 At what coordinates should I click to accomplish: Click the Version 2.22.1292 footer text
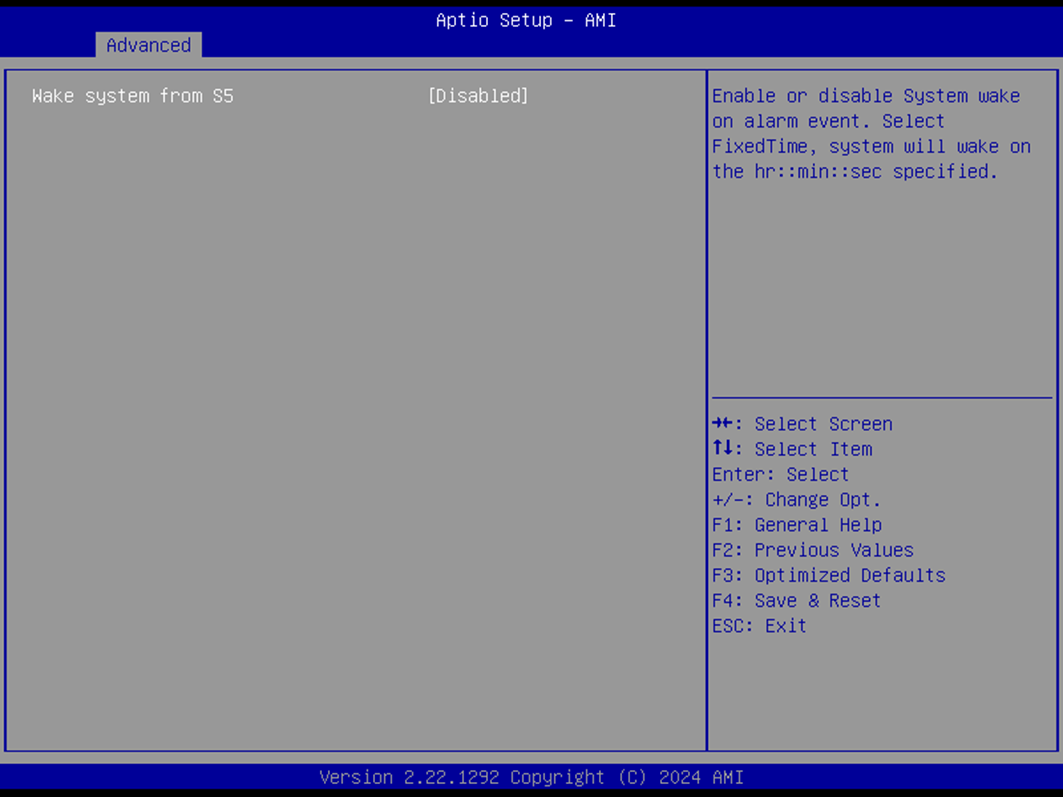click(x=409, y=777)
